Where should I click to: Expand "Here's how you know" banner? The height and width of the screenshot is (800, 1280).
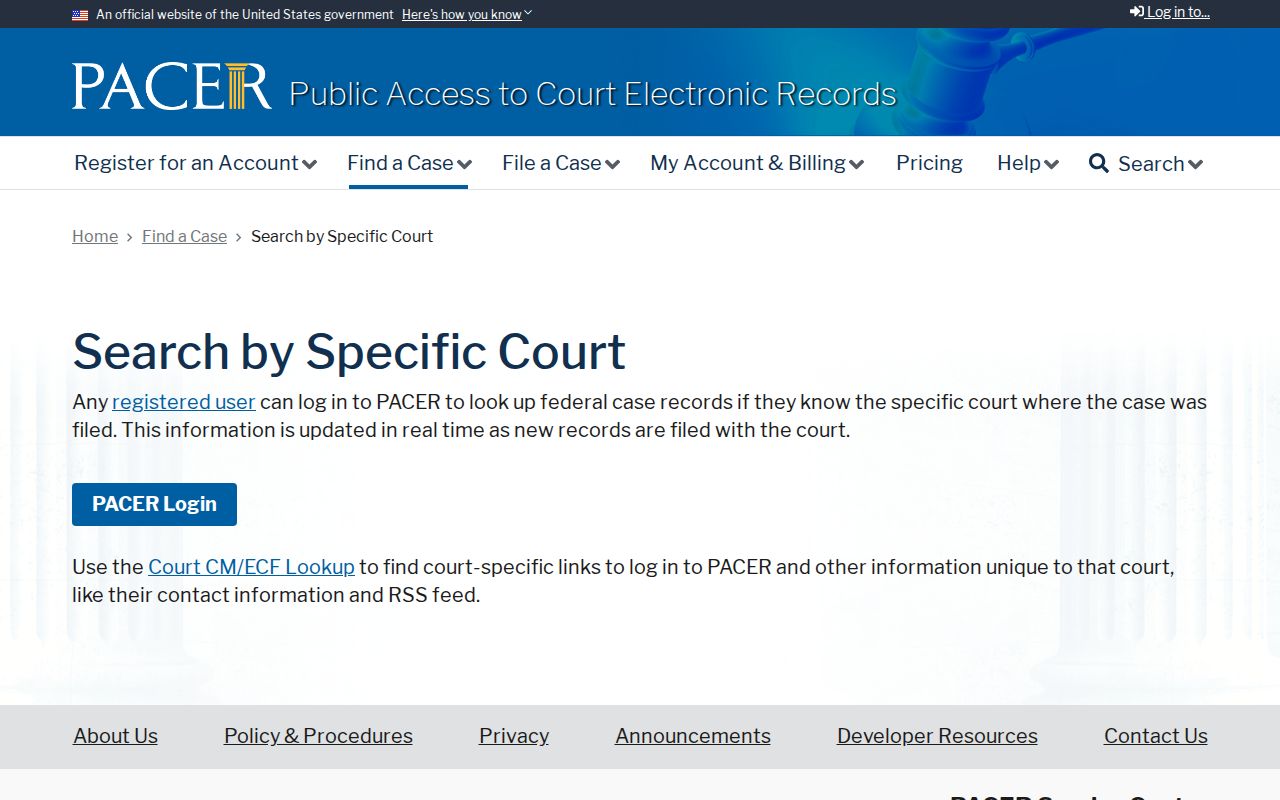467,15
